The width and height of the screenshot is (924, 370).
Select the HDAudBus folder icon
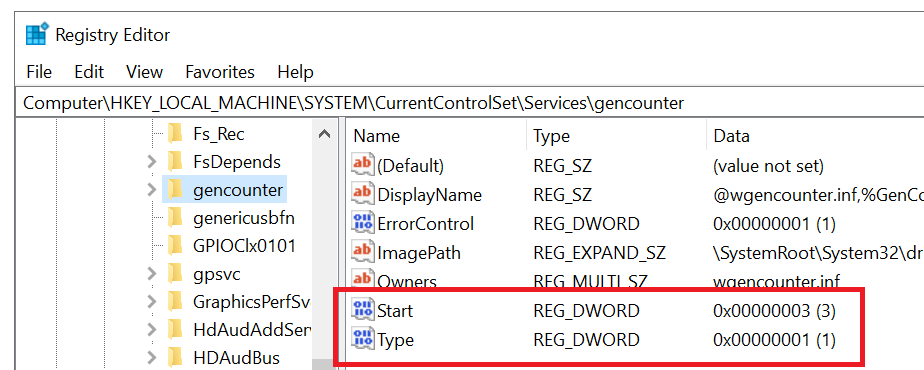point(175,357)
